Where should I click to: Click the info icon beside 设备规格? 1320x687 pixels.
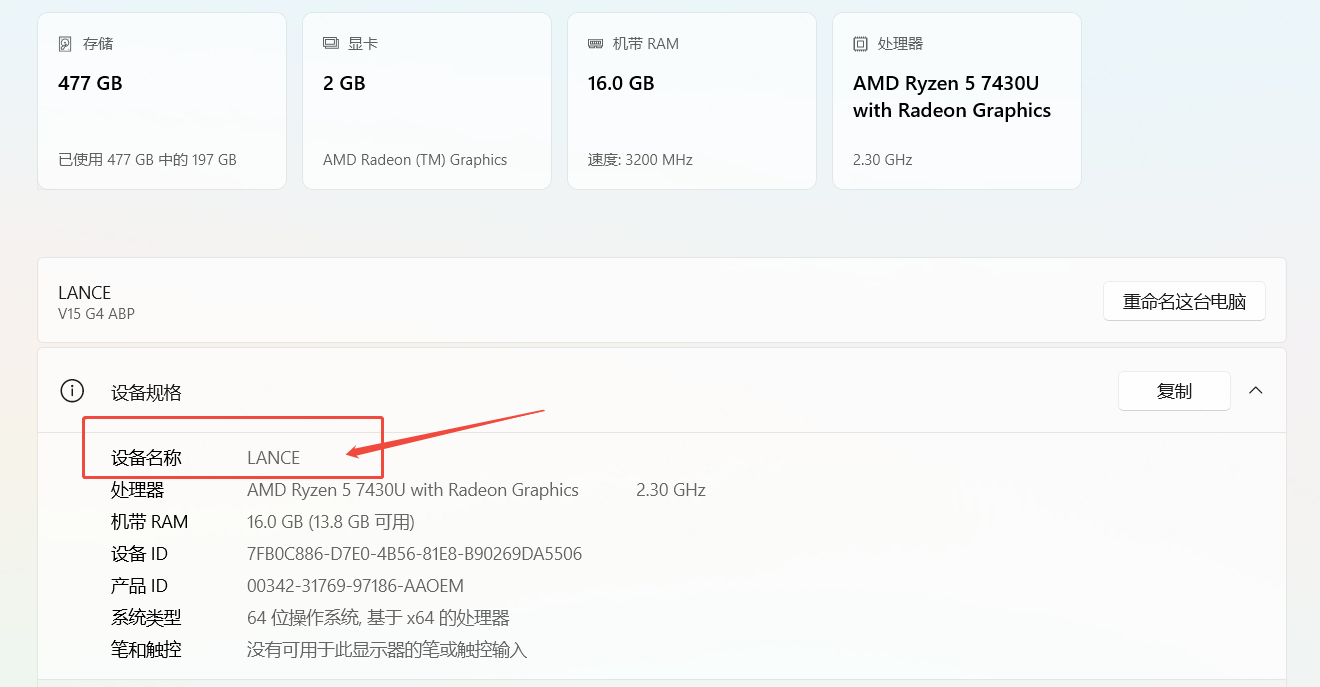71,391
